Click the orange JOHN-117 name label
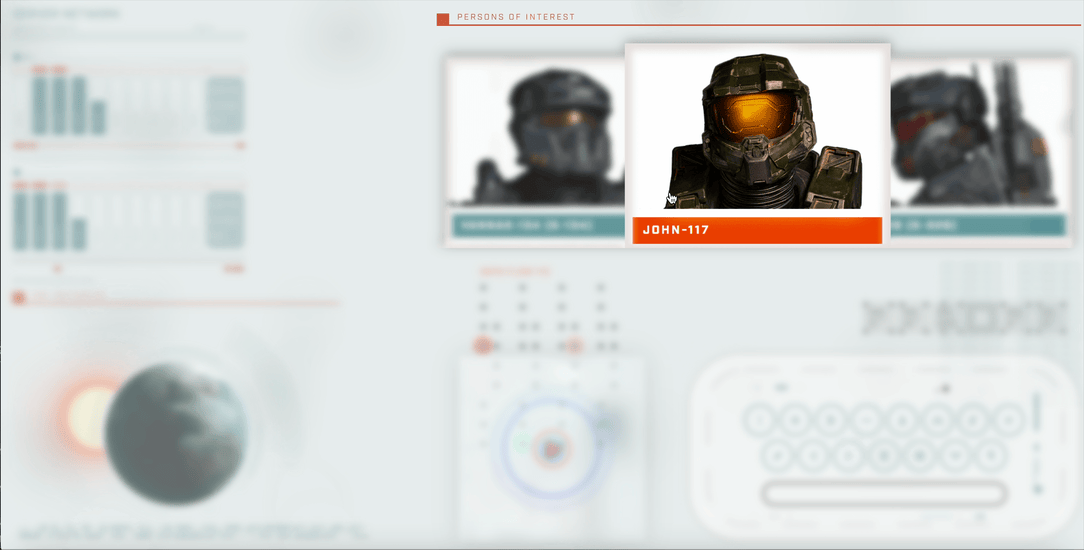The height and width of the screenshot is (550, 1084). [757, 230]
